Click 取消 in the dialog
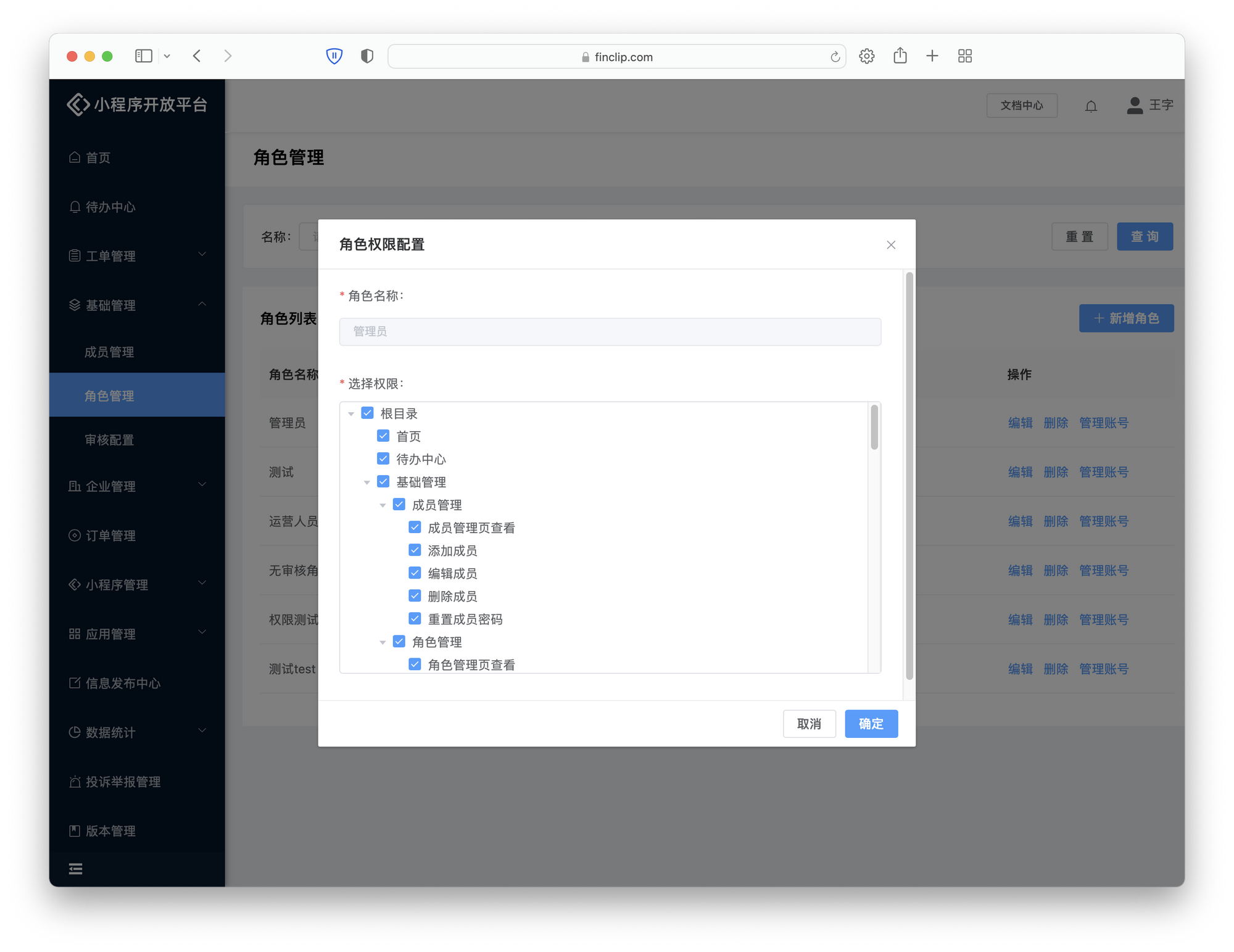 [x=809, y=724]
